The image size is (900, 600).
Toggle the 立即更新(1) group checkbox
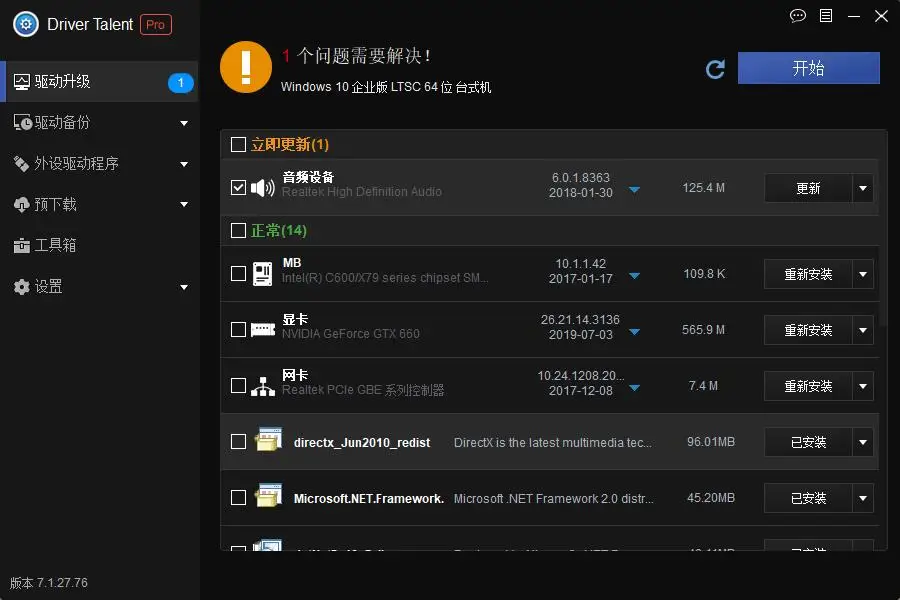click(x=238, y=144)
